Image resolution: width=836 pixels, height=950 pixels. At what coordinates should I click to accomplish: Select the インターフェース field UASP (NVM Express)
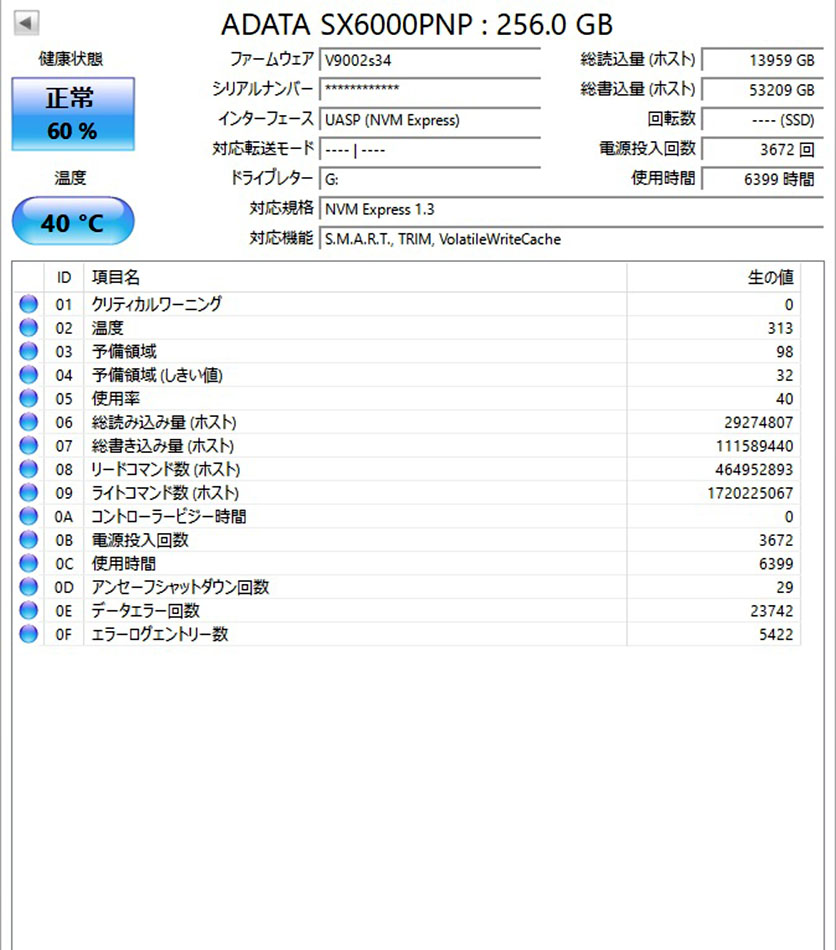[x=430, y=119]
